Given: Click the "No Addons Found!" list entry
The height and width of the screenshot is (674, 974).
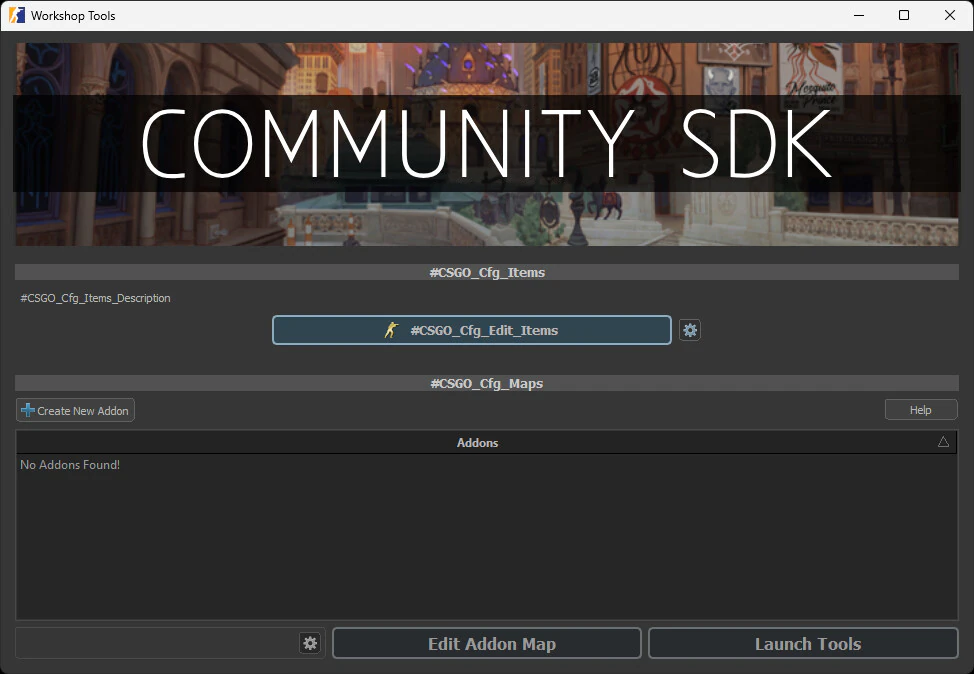Looking at the screenshot, I should click(x=70, y=465).
